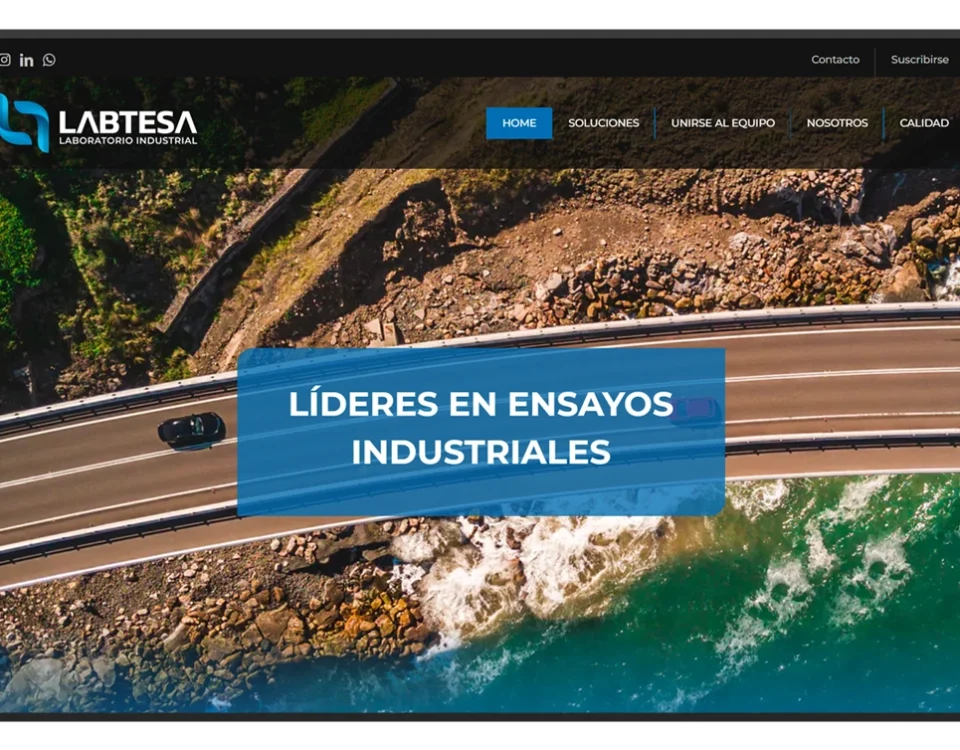Click the LÍDERES EN ENSAYOS INDUSTRIALES banner
960x750 pixels.
[480, 428]
